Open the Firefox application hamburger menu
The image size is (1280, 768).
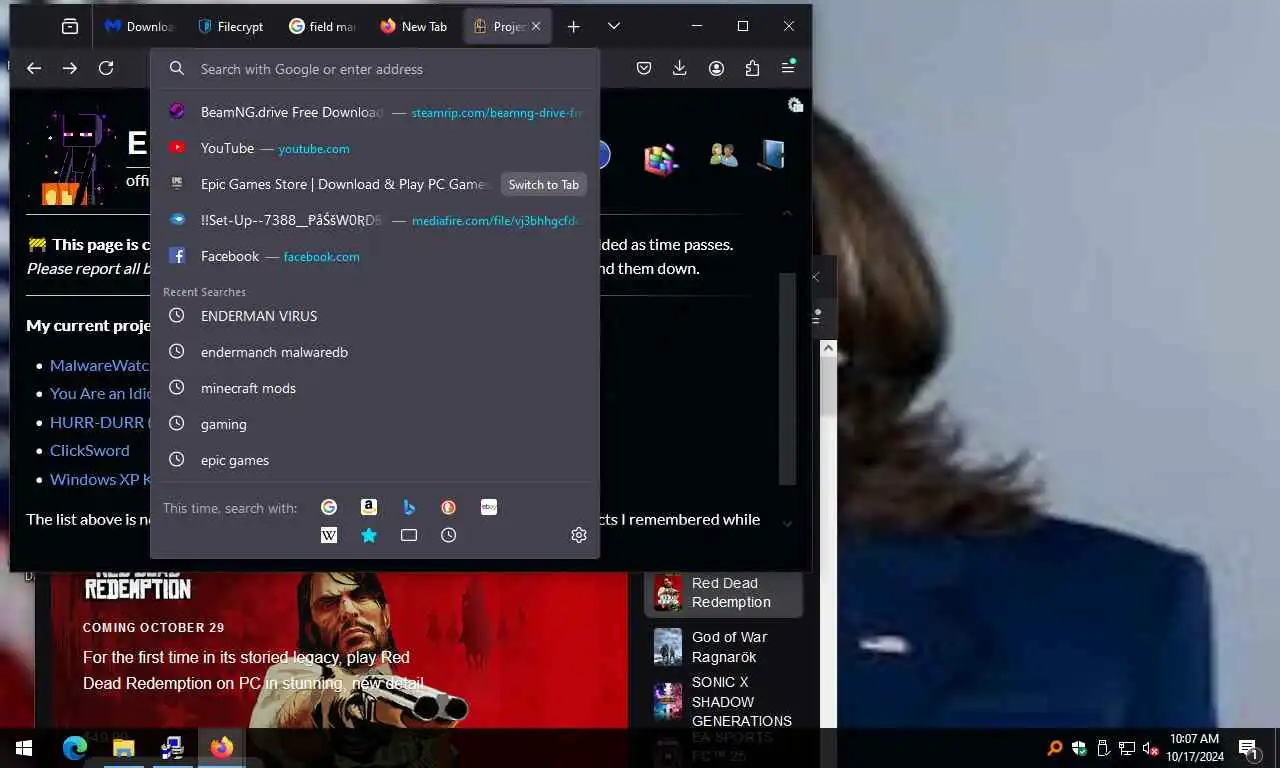coord(788,68)
